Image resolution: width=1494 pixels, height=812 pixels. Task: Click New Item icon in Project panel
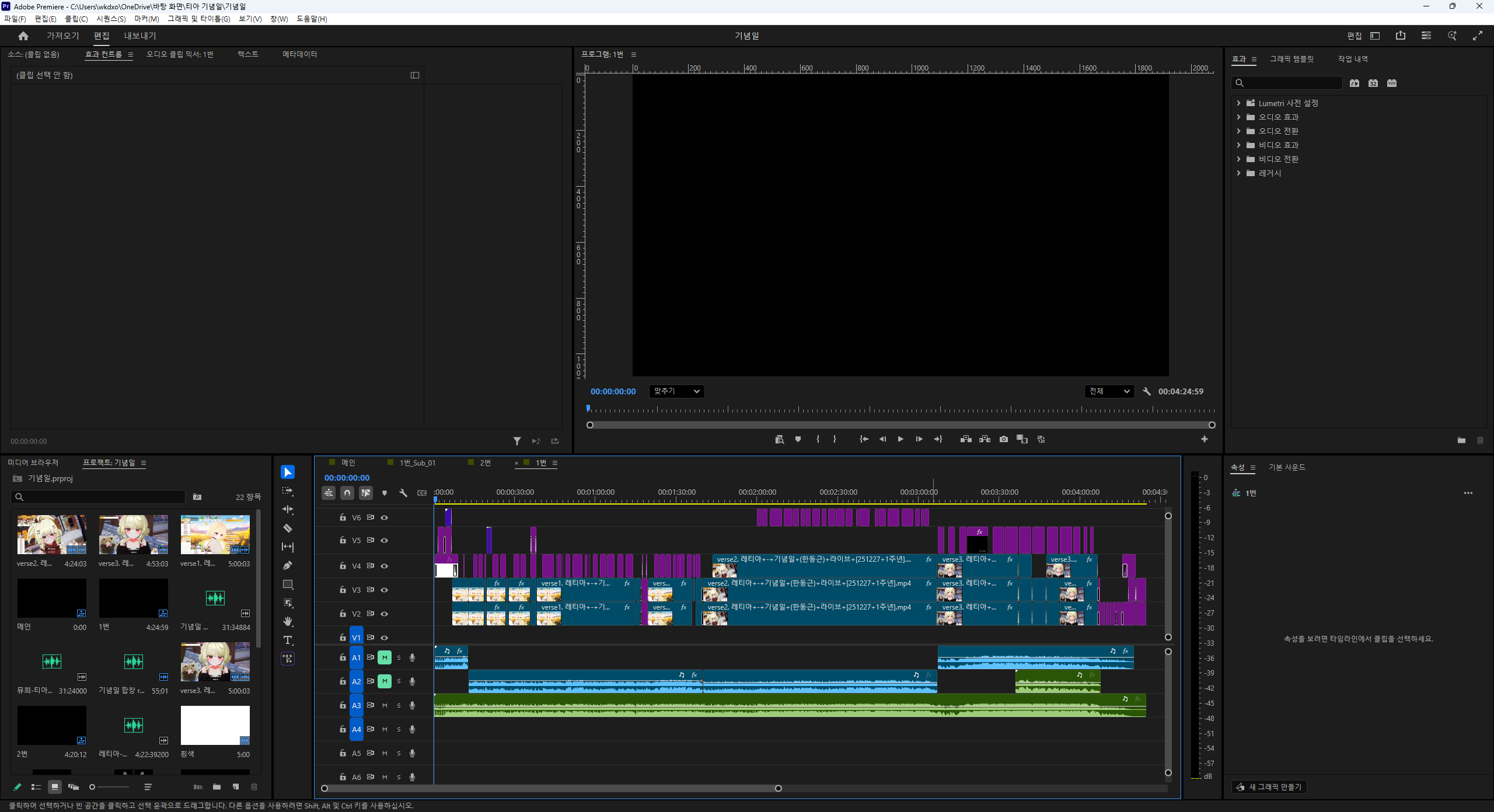(236, 787)
